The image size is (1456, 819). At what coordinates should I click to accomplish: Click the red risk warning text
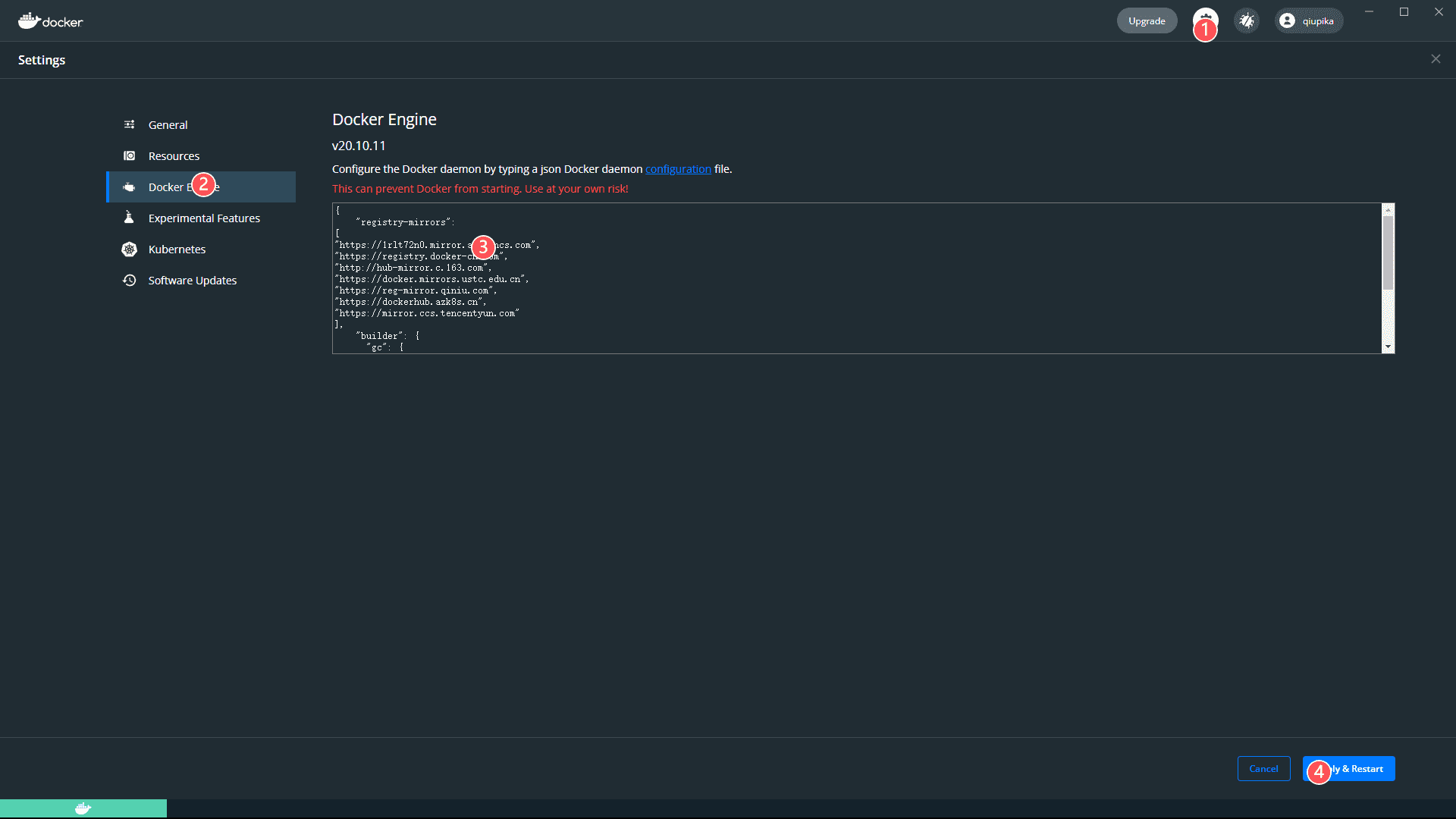480,189
